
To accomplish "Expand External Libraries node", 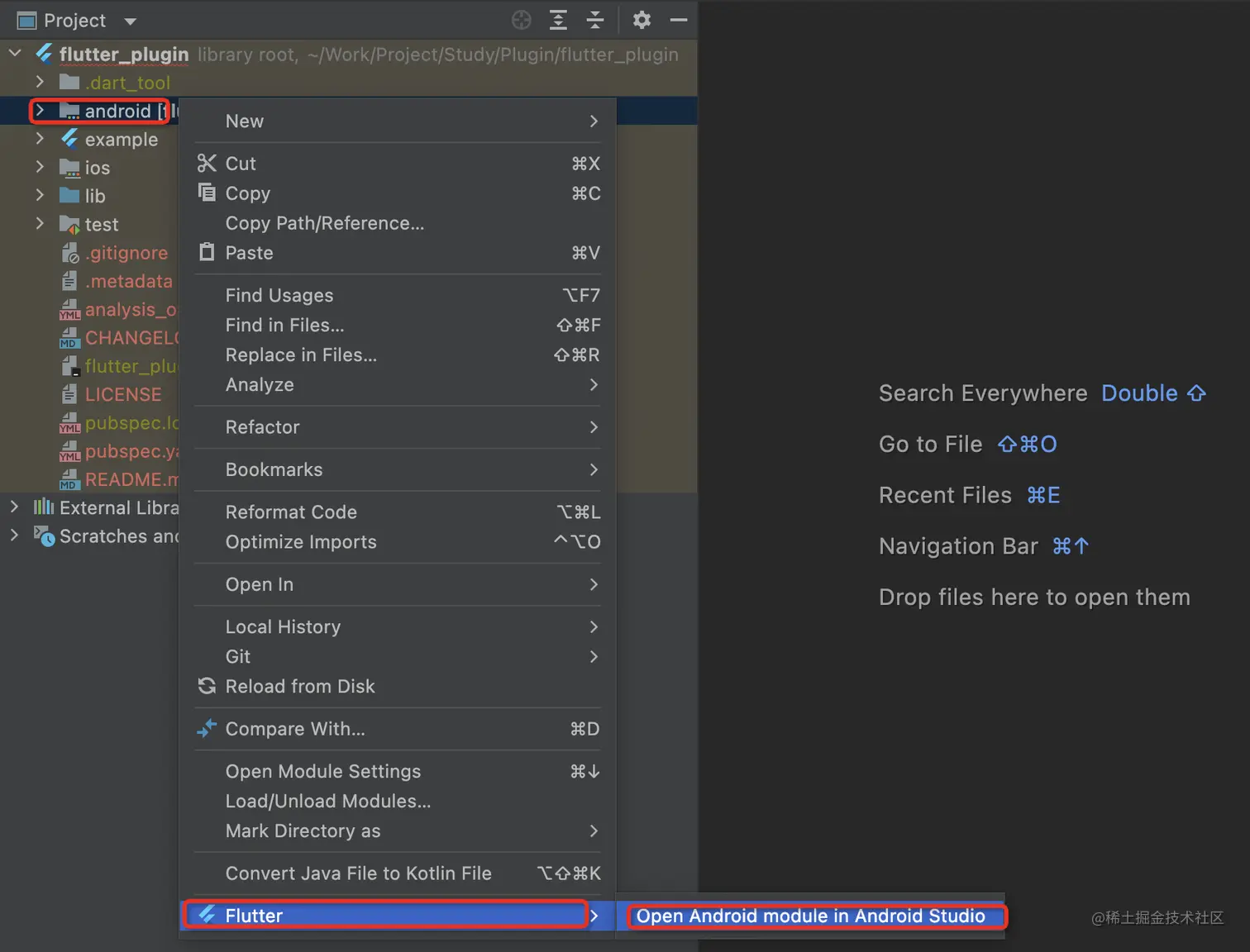I will (14, 507).
